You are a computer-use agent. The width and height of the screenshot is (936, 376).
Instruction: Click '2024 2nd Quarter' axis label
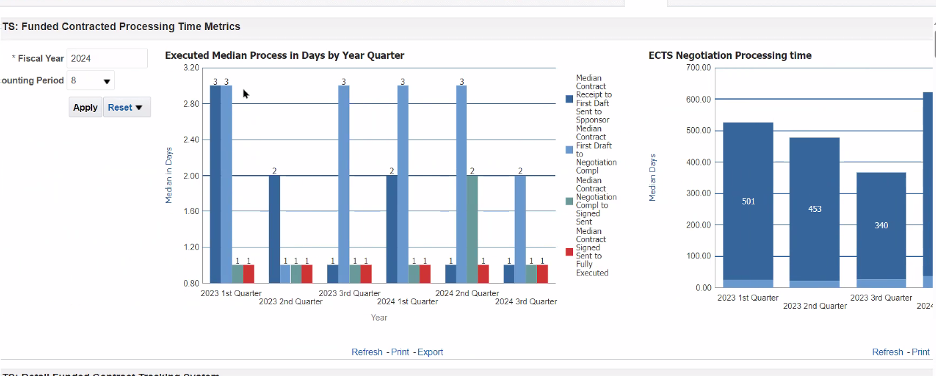(x=467, y=293)
